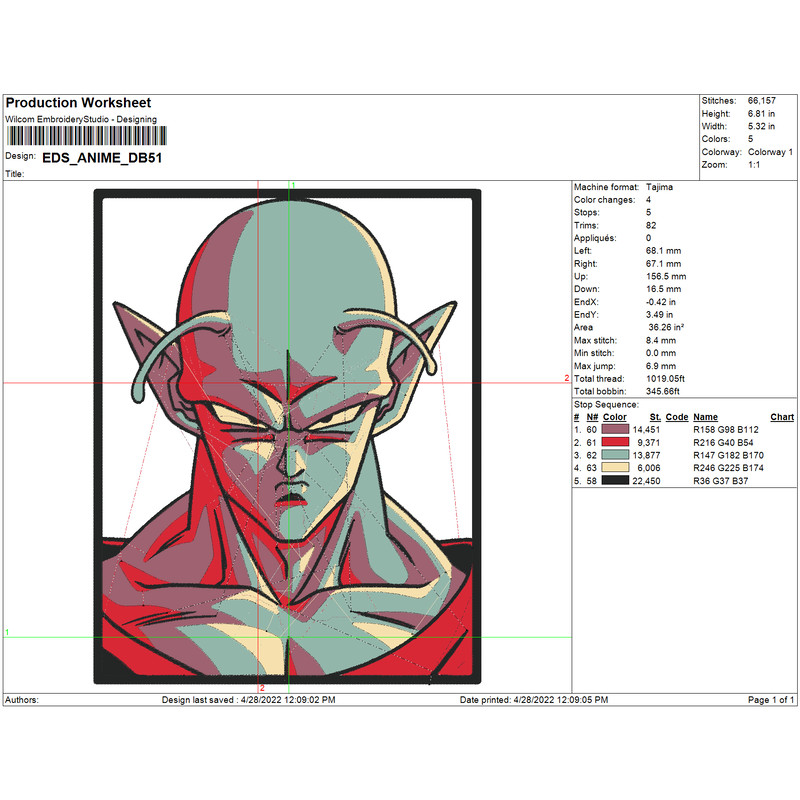Click the green marker 1 above the design
The width and height of the screenshot is (800, 800).
(x=292, y=186)
